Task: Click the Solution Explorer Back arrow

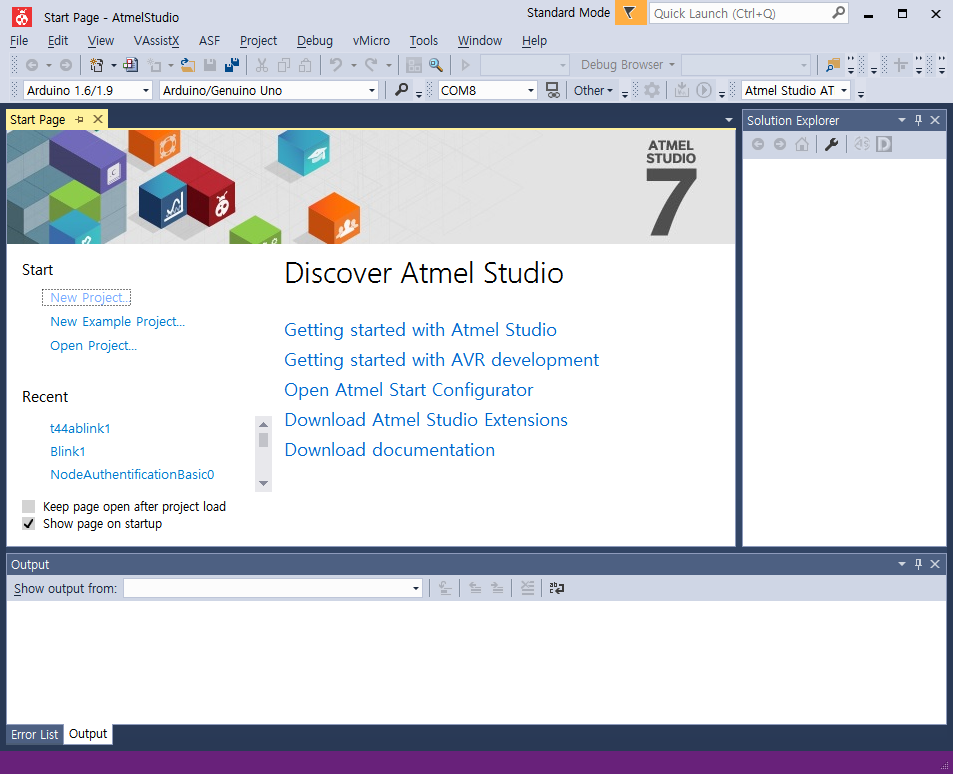Action: pos(758,144)
